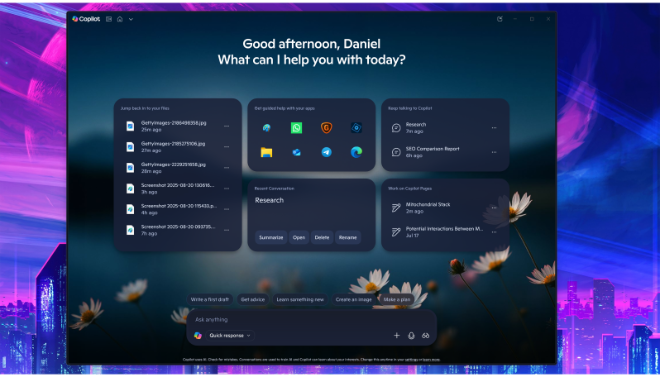Select the Telegram app icon
The height and width of the screenshot is (377, 660).
point(326,152)
